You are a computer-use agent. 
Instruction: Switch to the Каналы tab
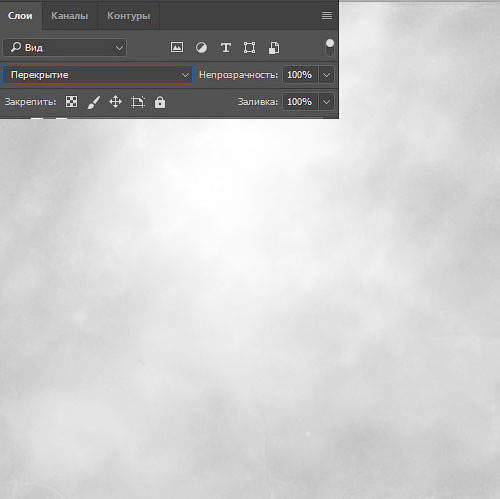[70, 16]
